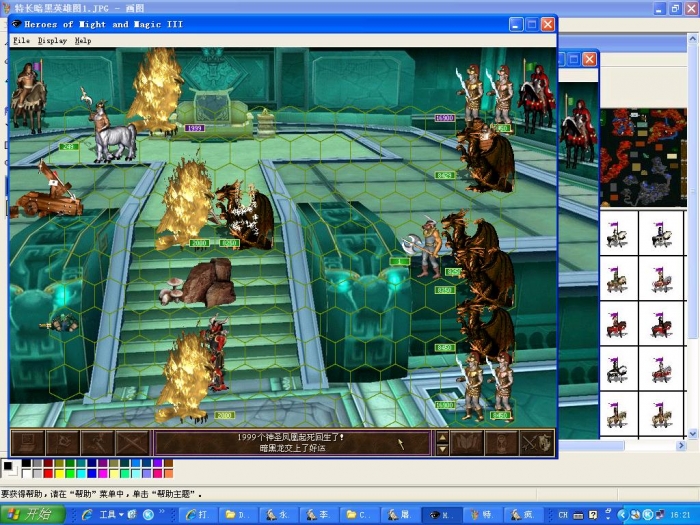Switch to taskbar button 屠.

tap(399, 515)
